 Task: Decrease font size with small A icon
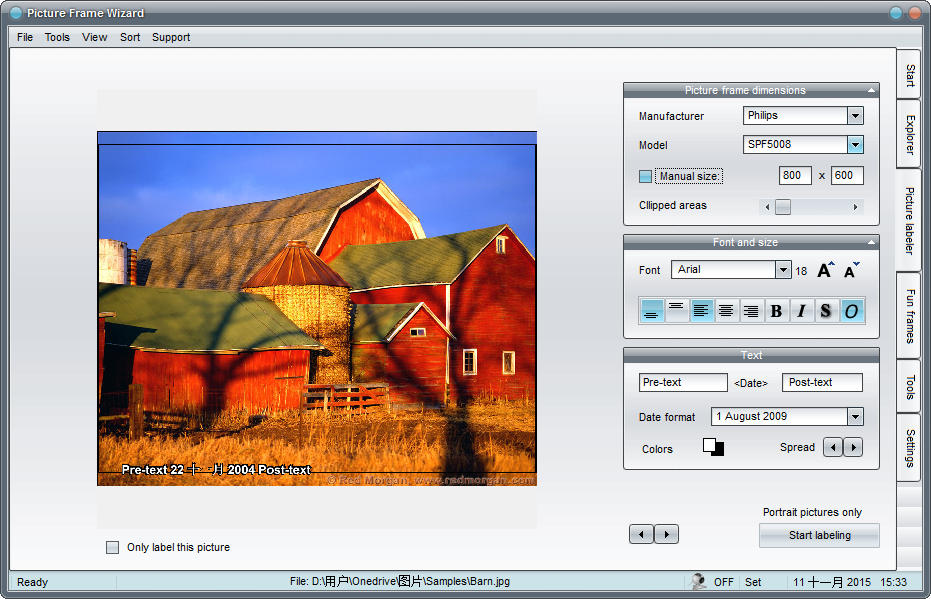point(851,270)
